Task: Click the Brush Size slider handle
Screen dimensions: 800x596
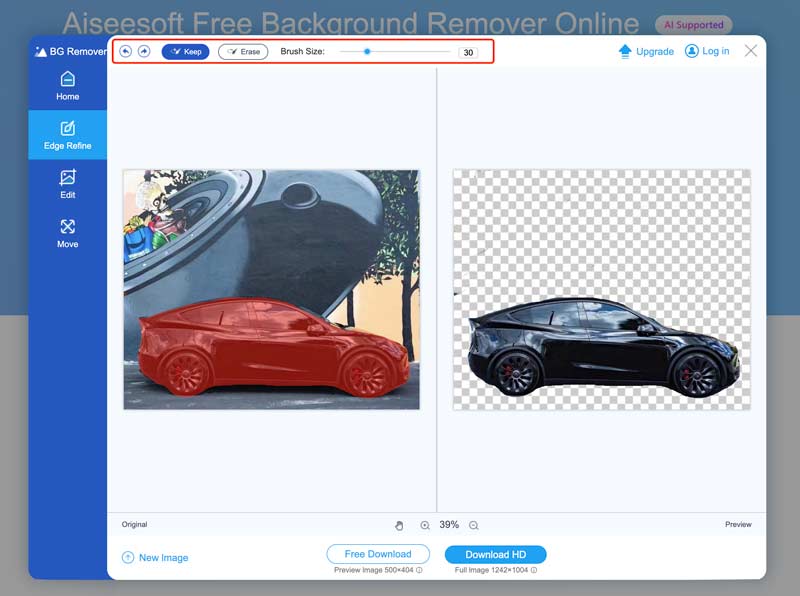Action: [367, 51]
